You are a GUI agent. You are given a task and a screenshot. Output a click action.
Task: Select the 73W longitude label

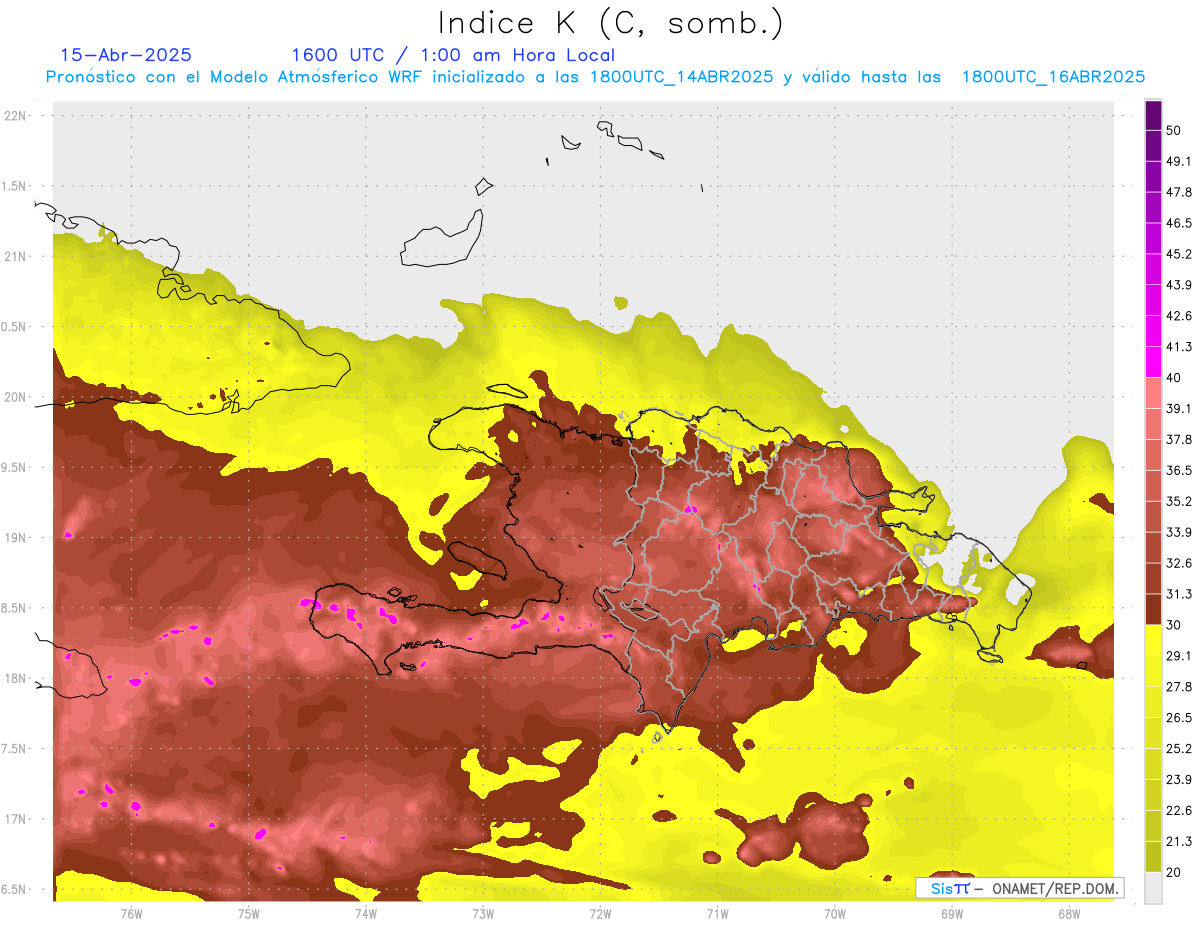(483, 913)
